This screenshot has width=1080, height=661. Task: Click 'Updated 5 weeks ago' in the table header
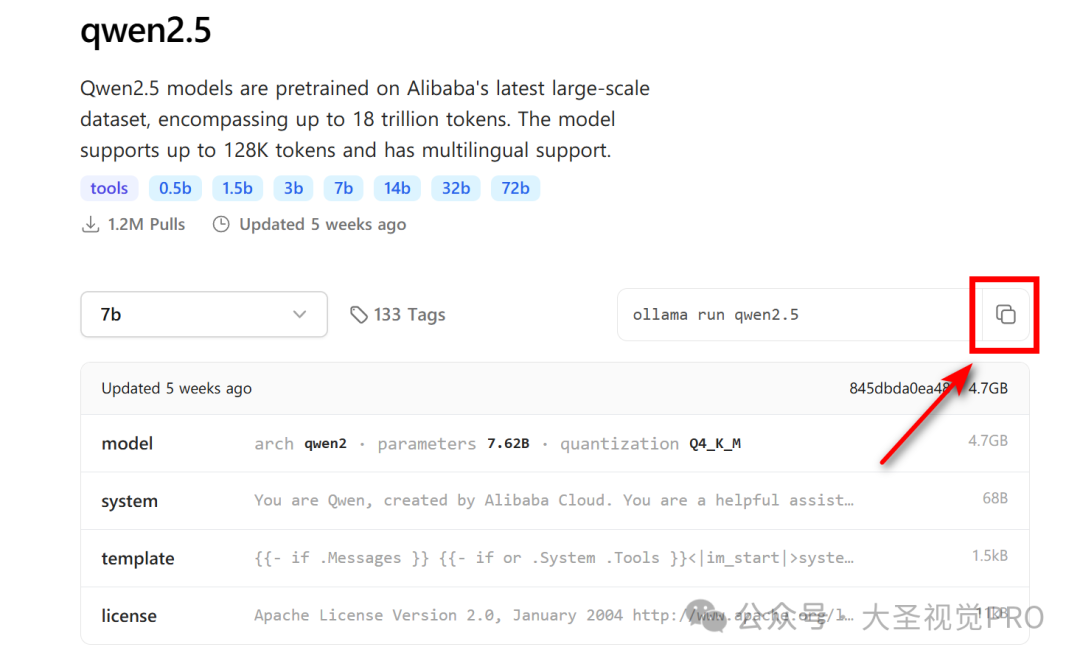(176, 388)
